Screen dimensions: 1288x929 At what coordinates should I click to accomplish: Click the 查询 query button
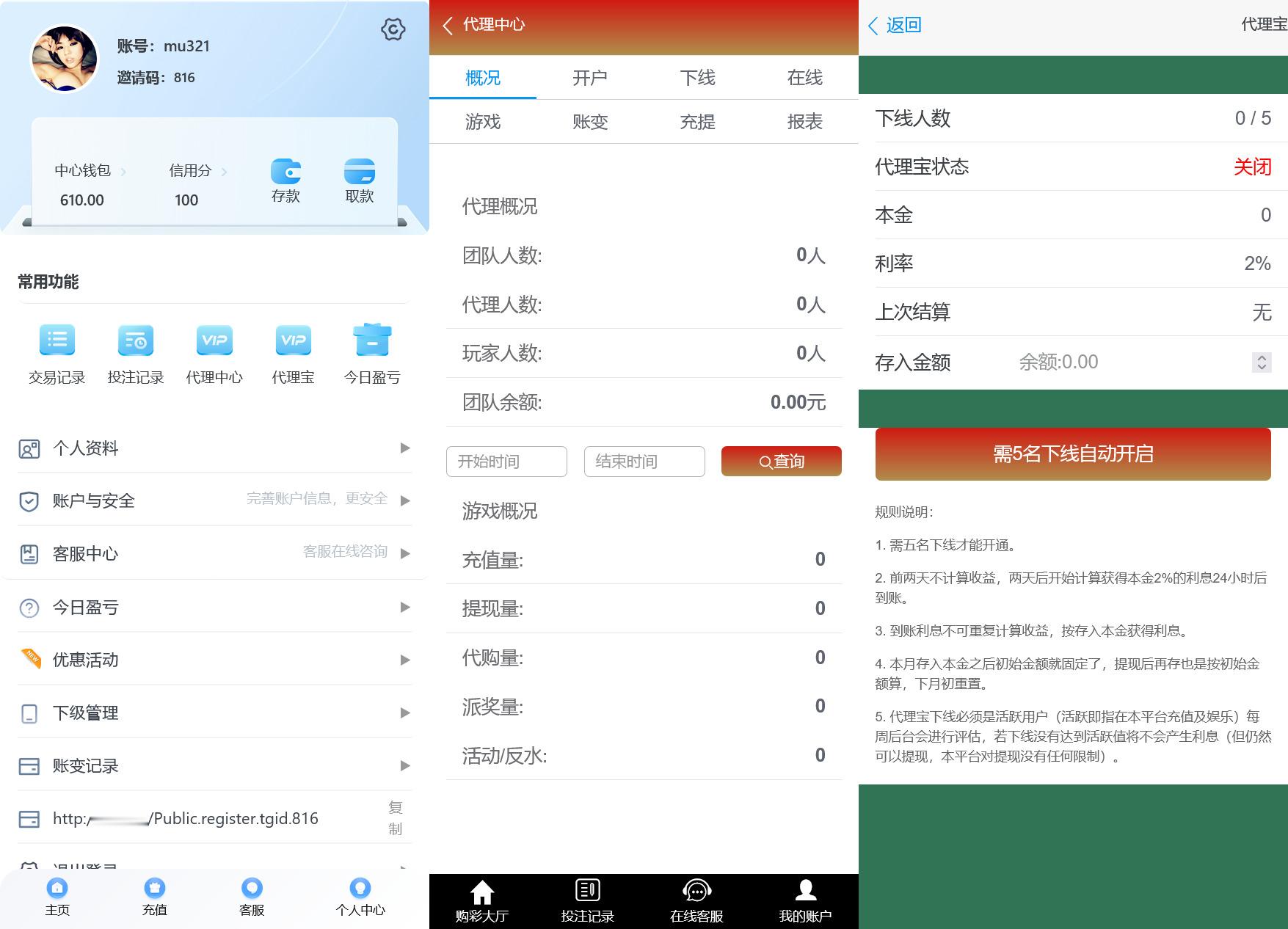click(781, 462)
